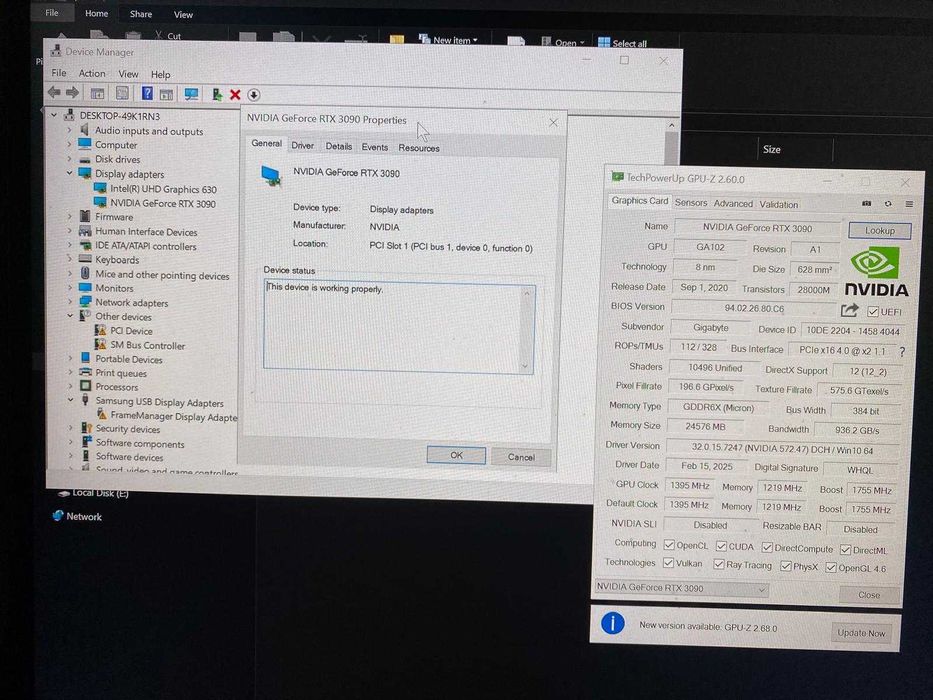Open GPU selection dropdown in GPU-Z
Viewport: 933px width, 700px height.
tap(681, 588)
